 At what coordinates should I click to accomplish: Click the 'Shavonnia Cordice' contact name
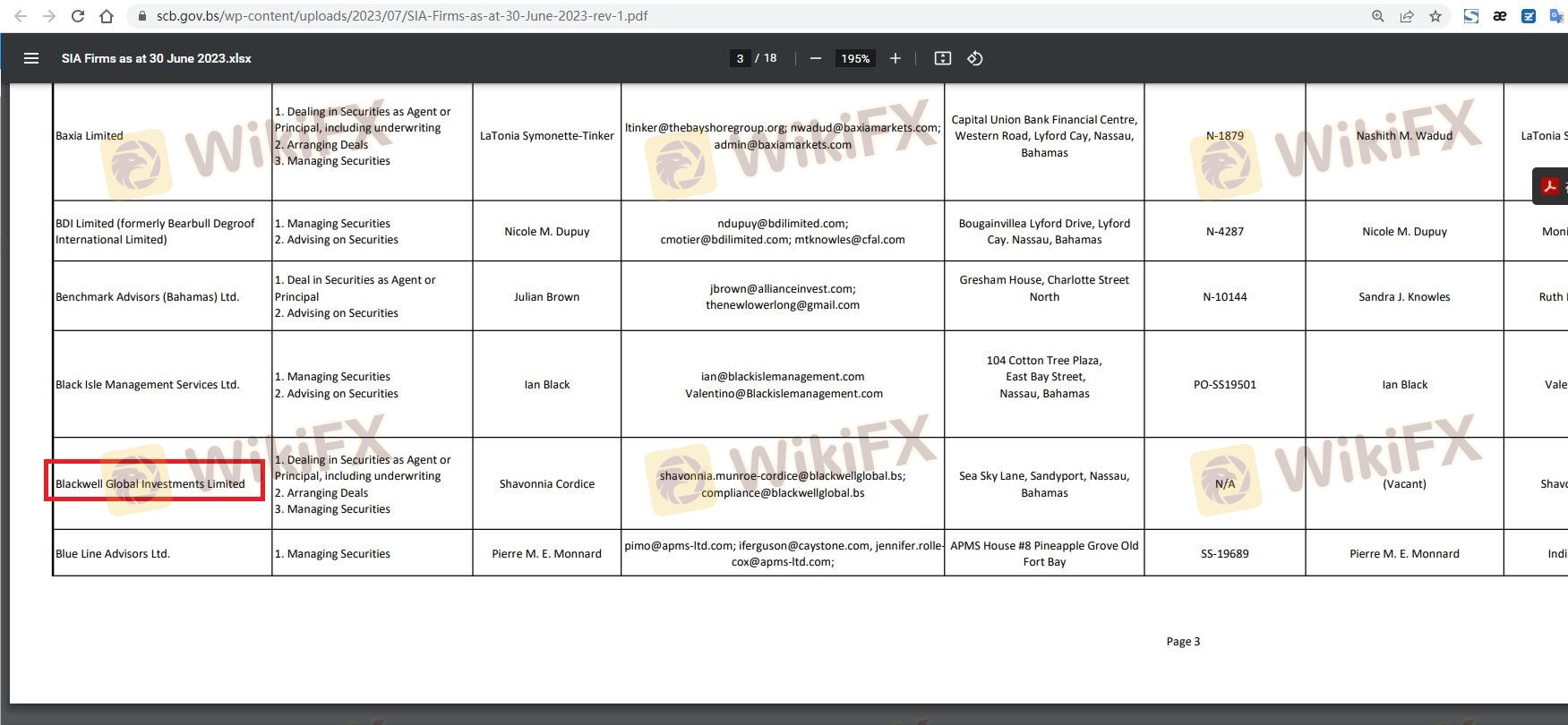pyautogui.click(x=547, y=484)
